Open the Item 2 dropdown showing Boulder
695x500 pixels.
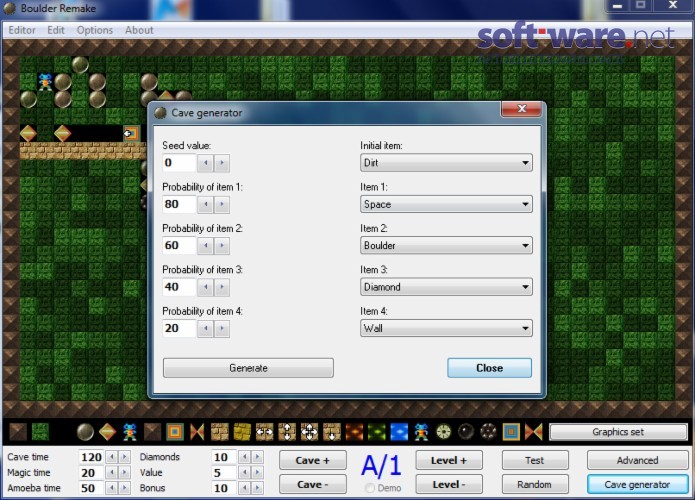[x=446, y=246]
